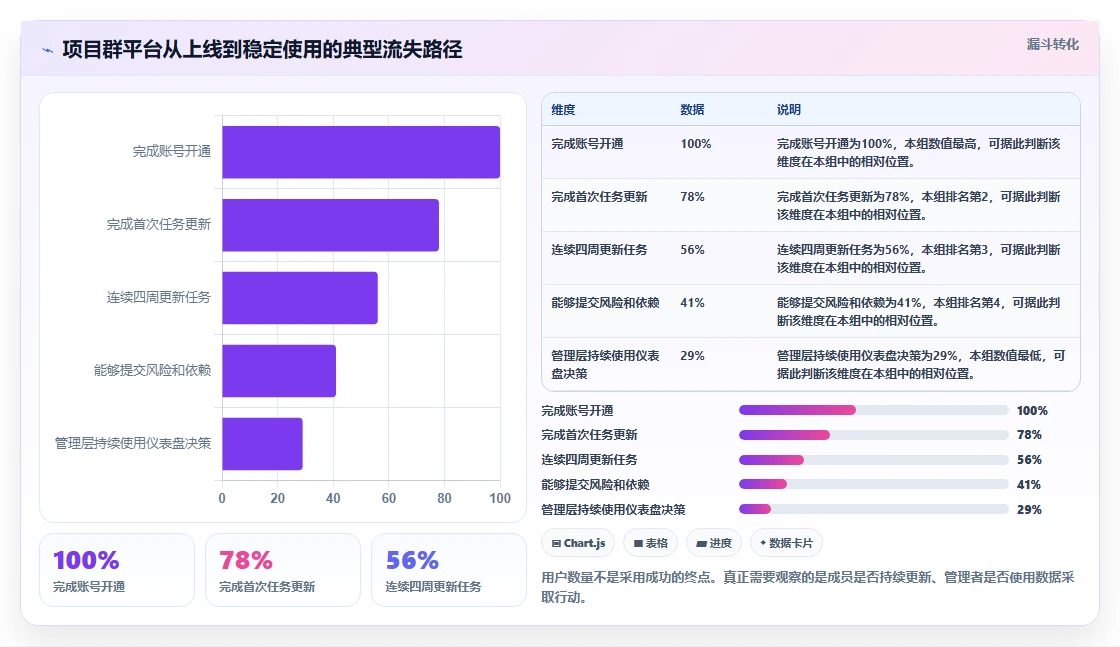Click the 连续四周更新任务 progress bar
This screenshot has width=1120, height=647.
pos(874,460)
